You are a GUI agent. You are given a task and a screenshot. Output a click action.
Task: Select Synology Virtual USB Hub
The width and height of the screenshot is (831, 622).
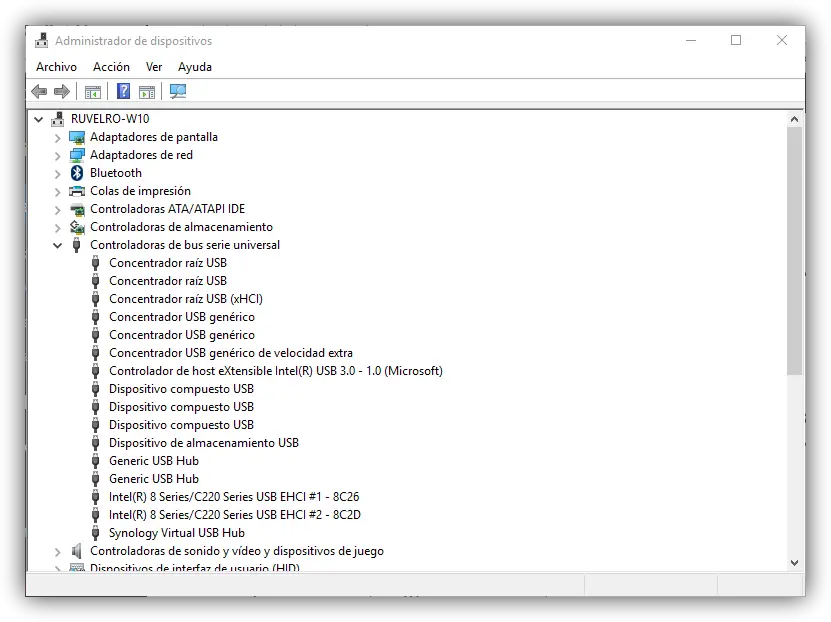point(176,533)
